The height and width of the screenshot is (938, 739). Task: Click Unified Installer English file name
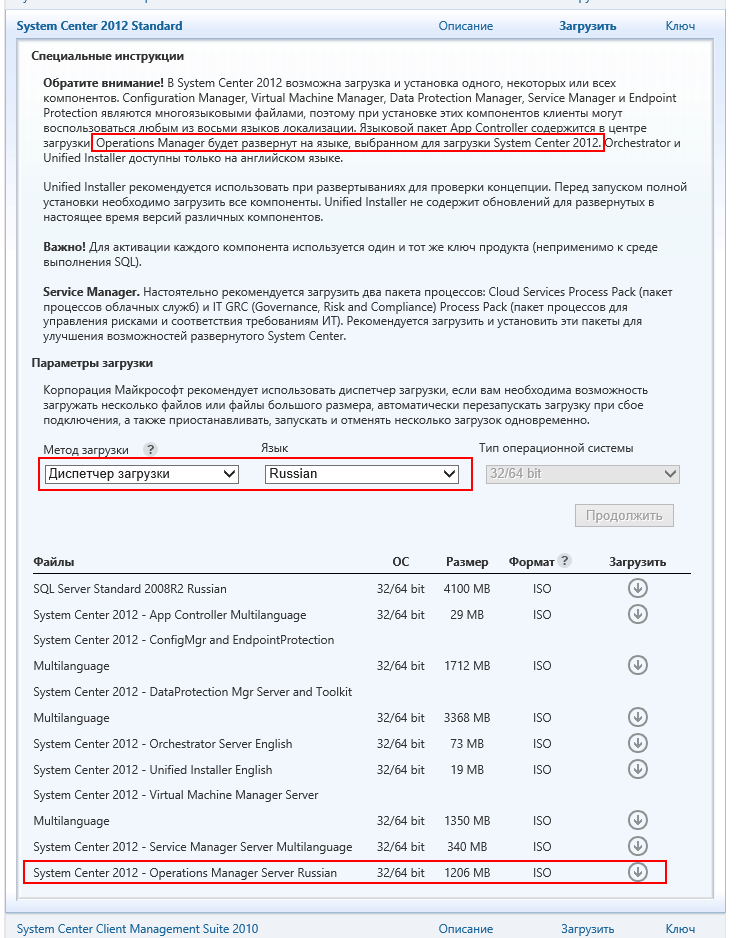[153, 770]
